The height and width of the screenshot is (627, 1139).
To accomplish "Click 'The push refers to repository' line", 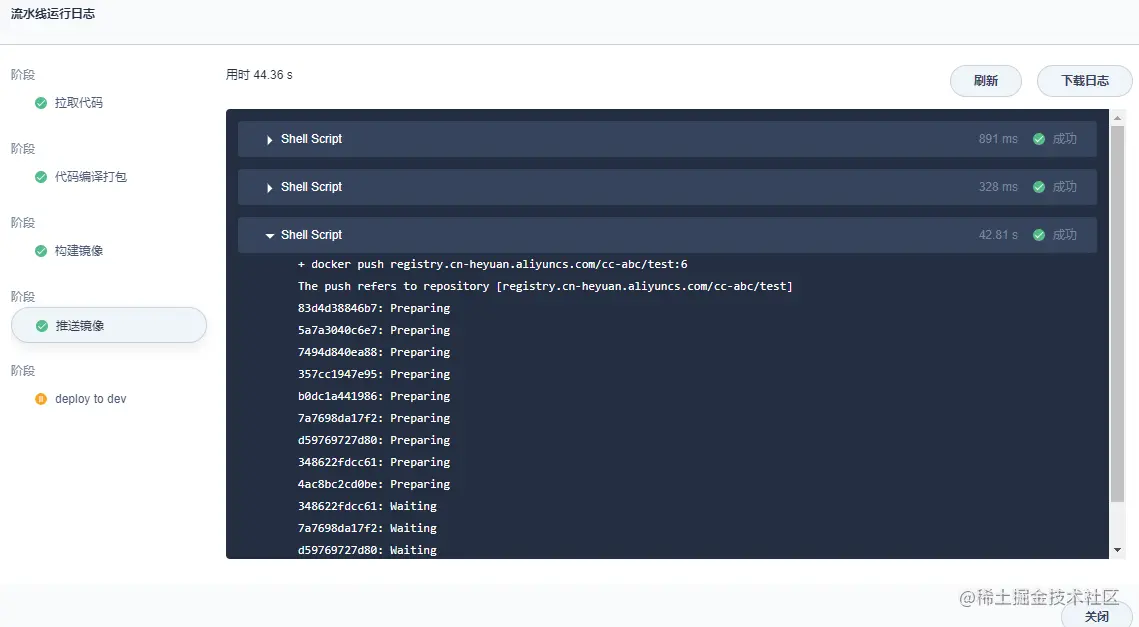I will [545, 286].
